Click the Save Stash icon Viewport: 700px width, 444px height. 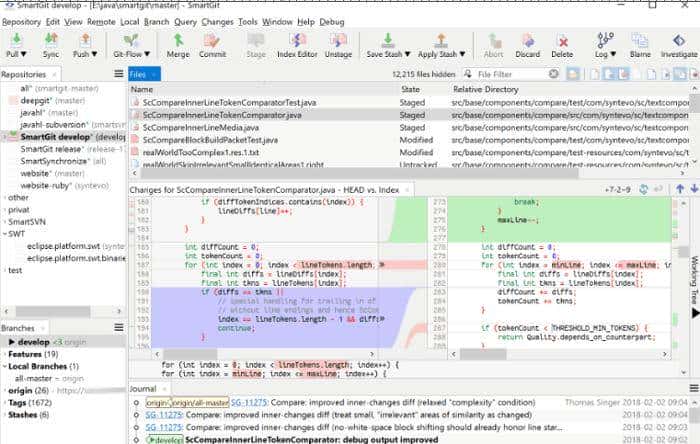tap(388, 40)
